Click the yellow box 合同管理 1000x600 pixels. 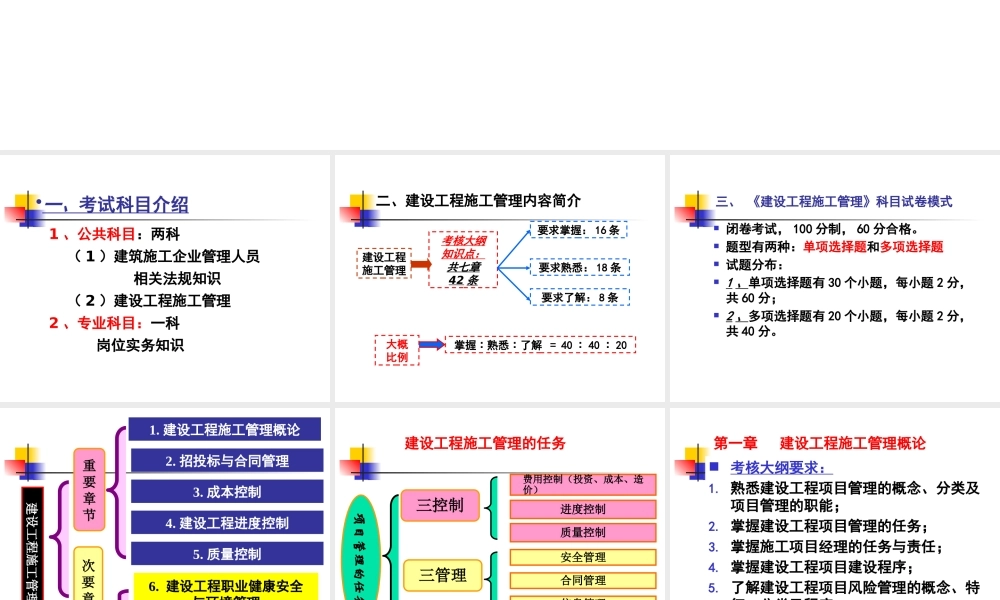click(583, 580)
